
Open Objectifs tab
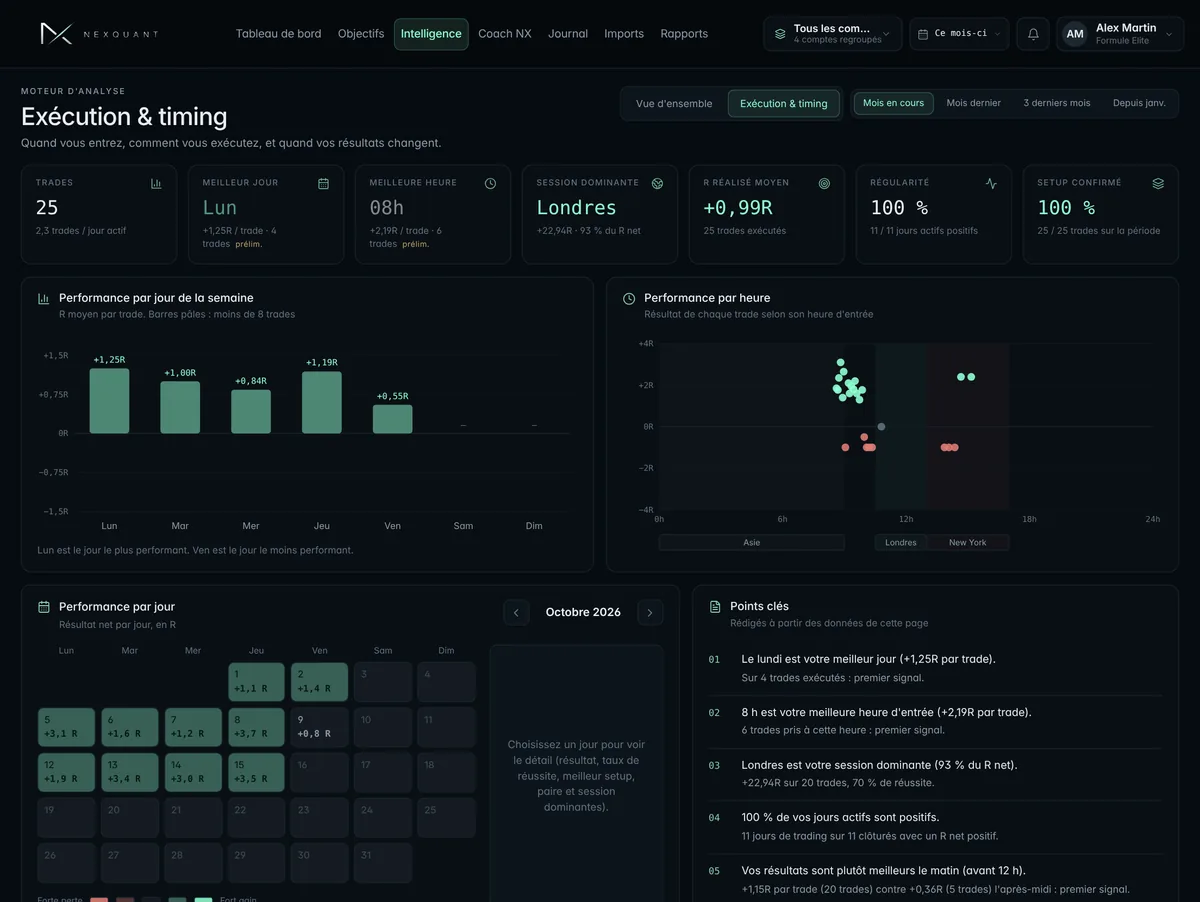(x=361, y=34)
